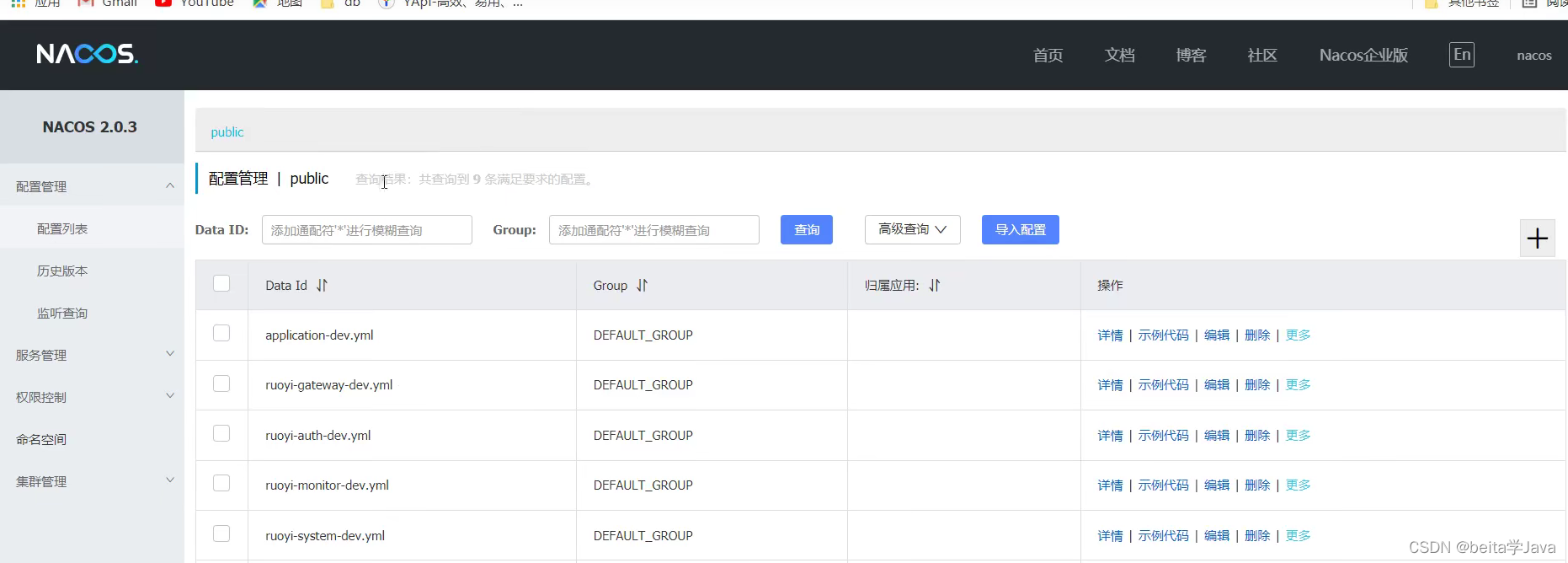Go to 博客 in top navigation

1191,56
